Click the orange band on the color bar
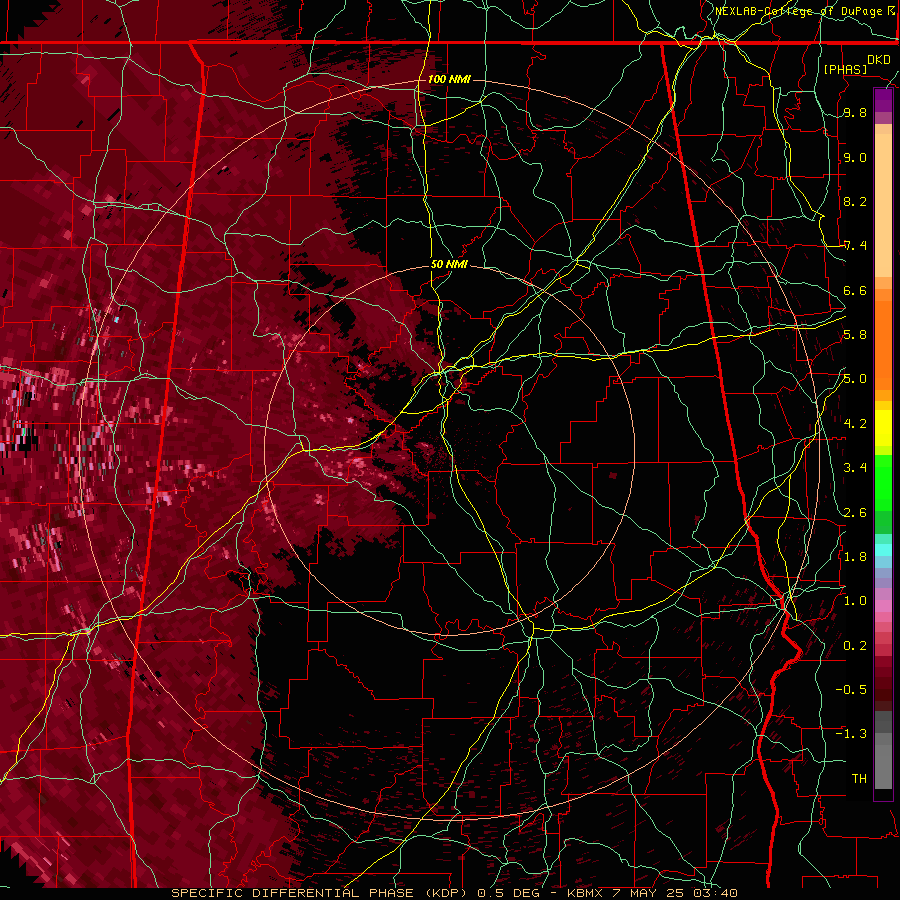The image size is (900, 900). (x=883, y=345)
